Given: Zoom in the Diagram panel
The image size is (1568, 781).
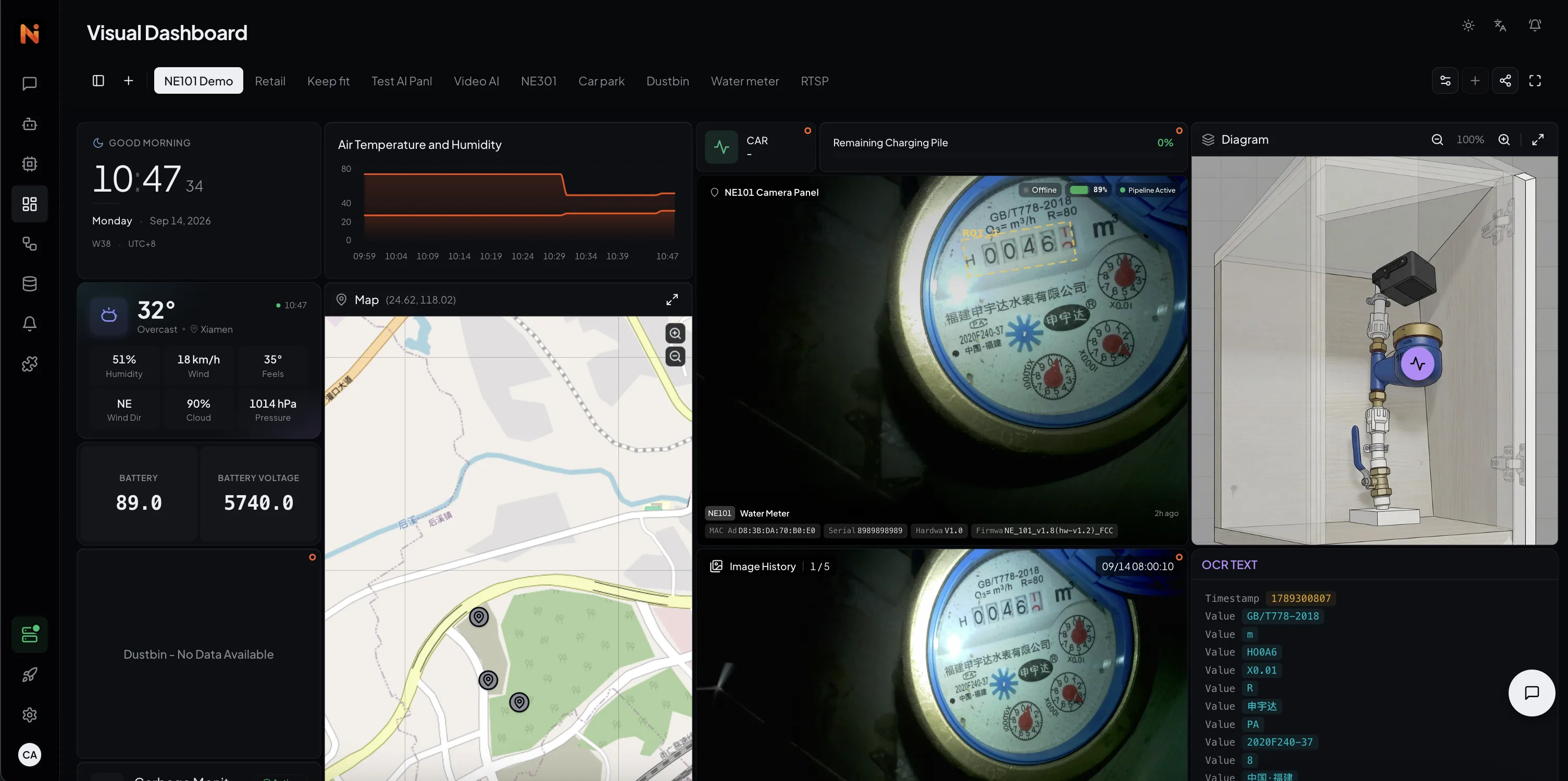Looking at the screenshot, I should [1504, 140].
